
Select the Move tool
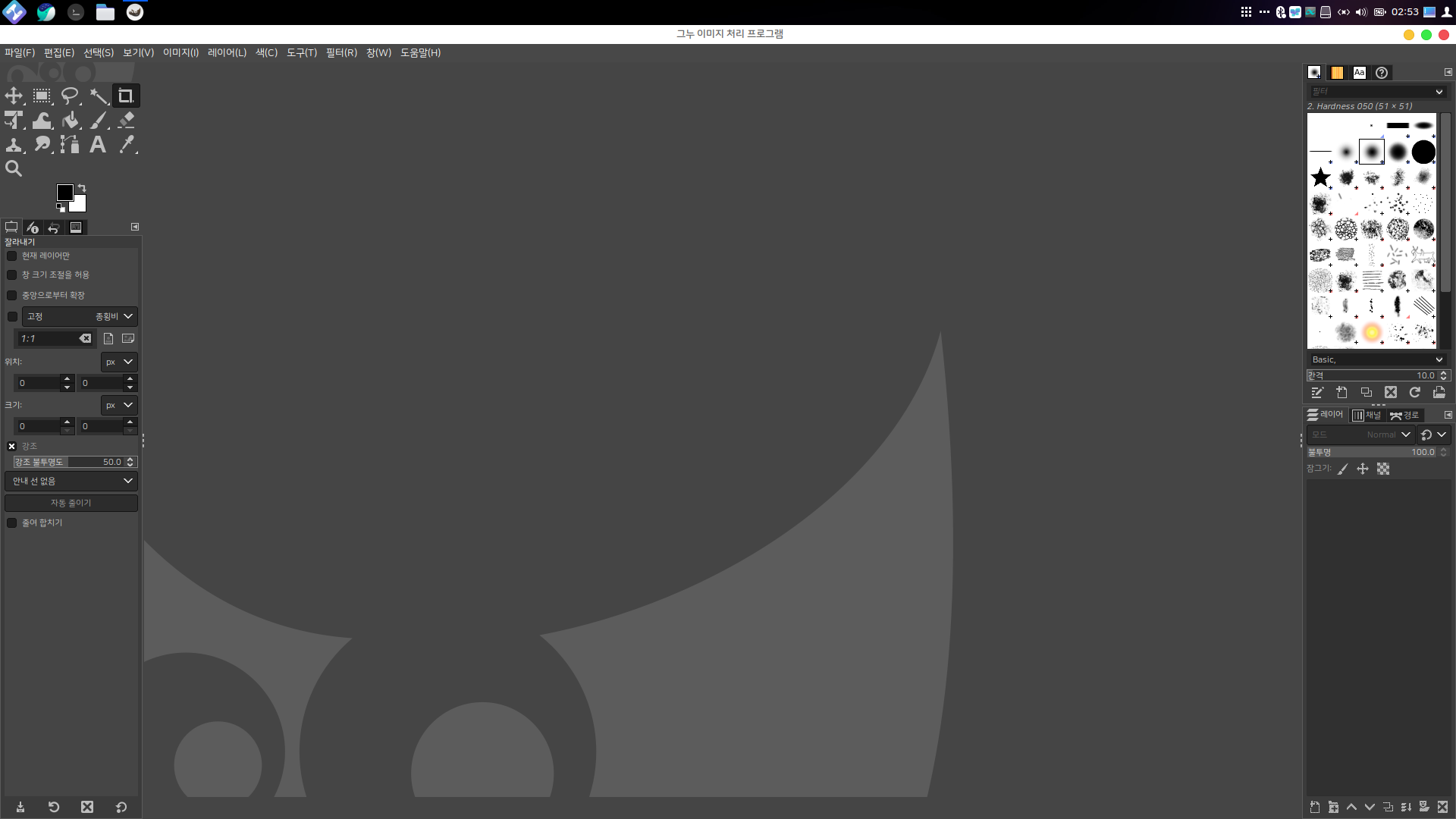click(14, 96)
